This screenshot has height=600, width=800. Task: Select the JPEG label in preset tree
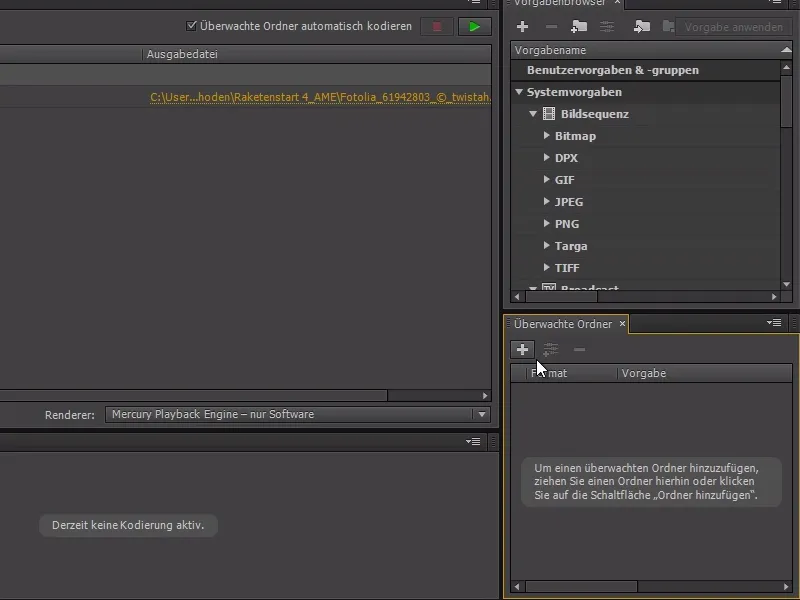tap(569, 202)
